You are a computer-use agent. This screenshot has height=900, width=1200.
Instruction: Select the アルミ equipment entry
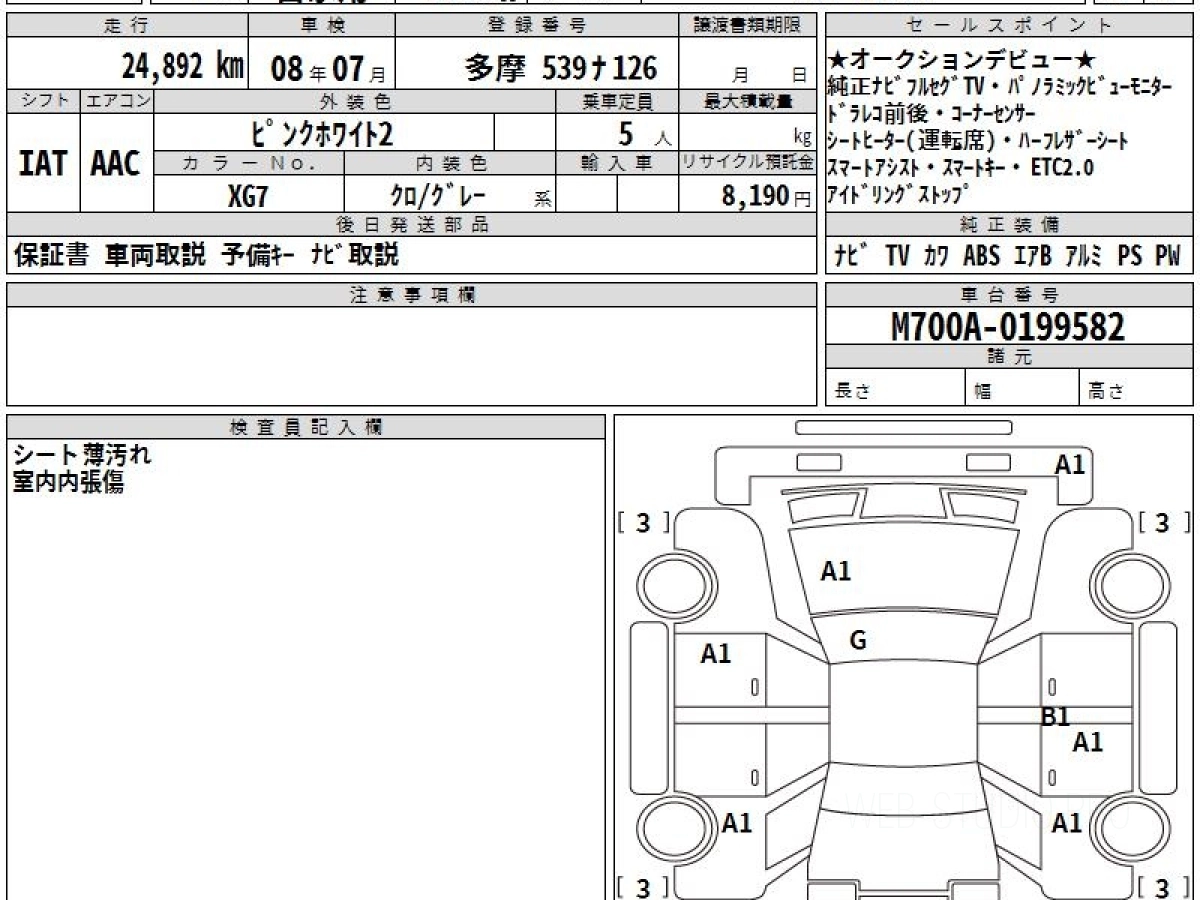(x=1084, y=256)
